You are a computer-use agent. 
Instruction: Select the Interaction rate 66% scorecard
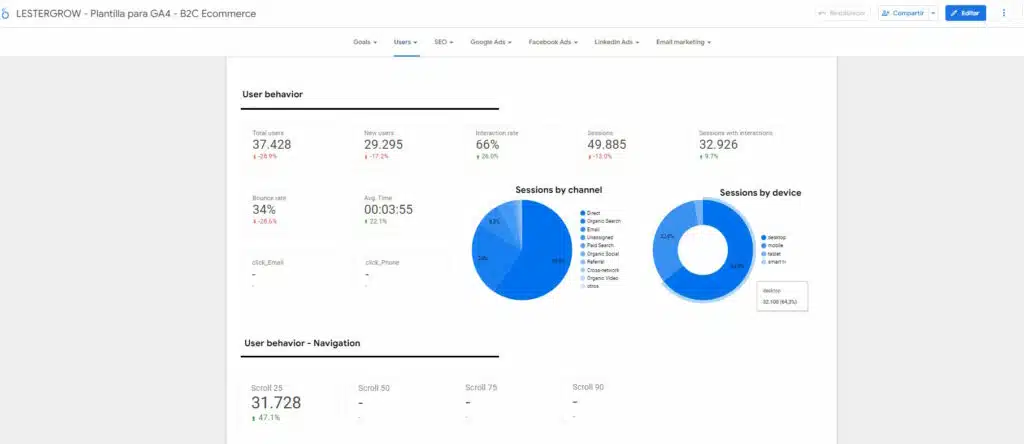click(511, 145)
